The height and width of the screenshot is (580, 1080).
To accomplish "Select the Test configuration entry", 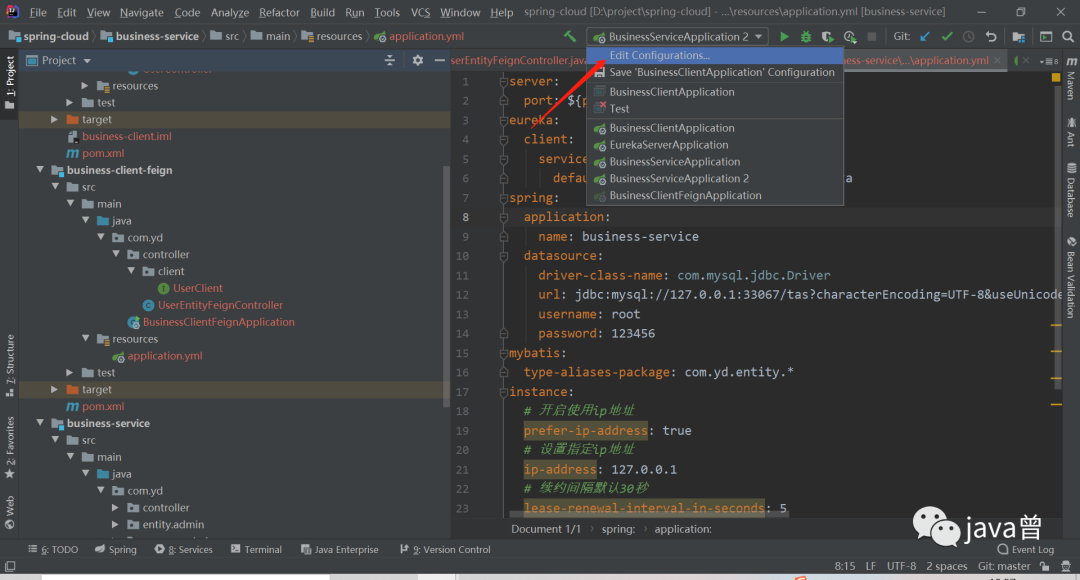I will pyautogui.click(x=715, y=109).
